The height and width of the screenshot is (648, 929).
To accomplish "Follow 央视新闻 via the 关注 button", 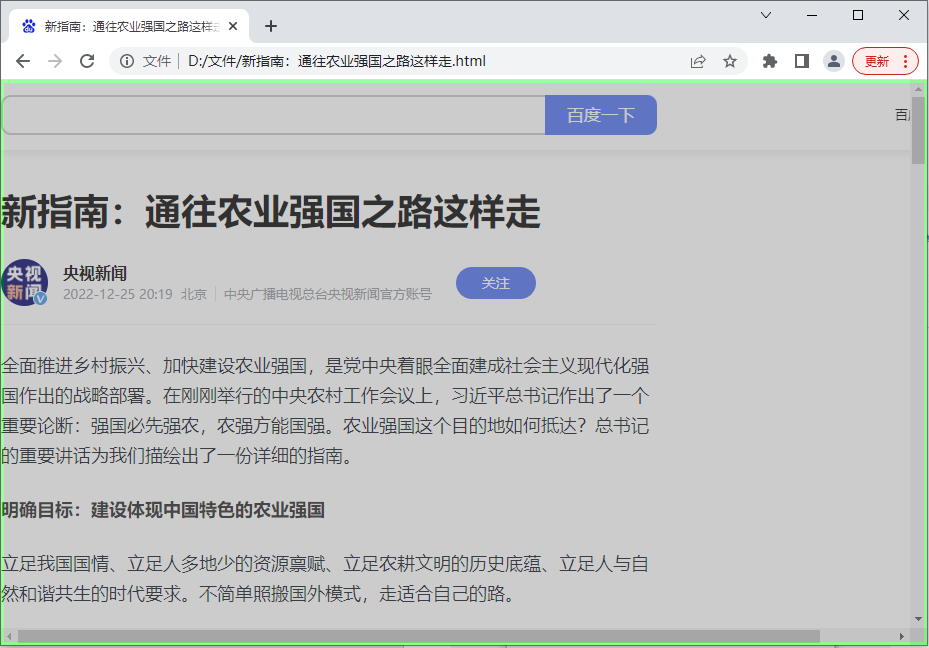I will point(495,283).
